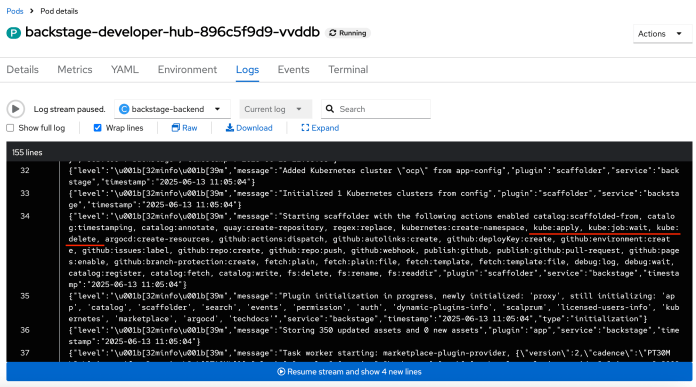This screenshot has height=387, width=696.
Task: Switch to the YAML tab
Action: tap(125, 70)
